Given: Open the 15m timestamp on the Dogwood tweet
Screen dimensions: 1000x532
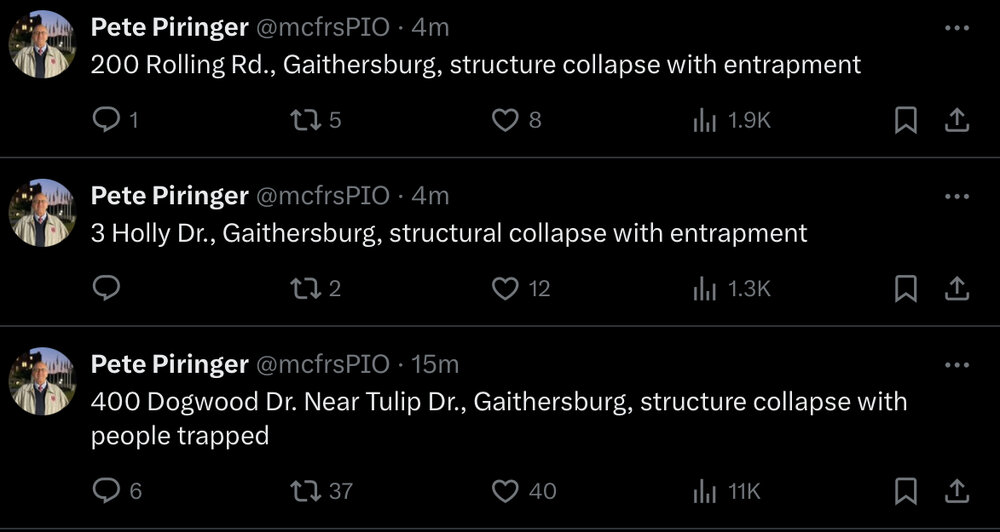Looking at the screenshot, I should 435,364.
